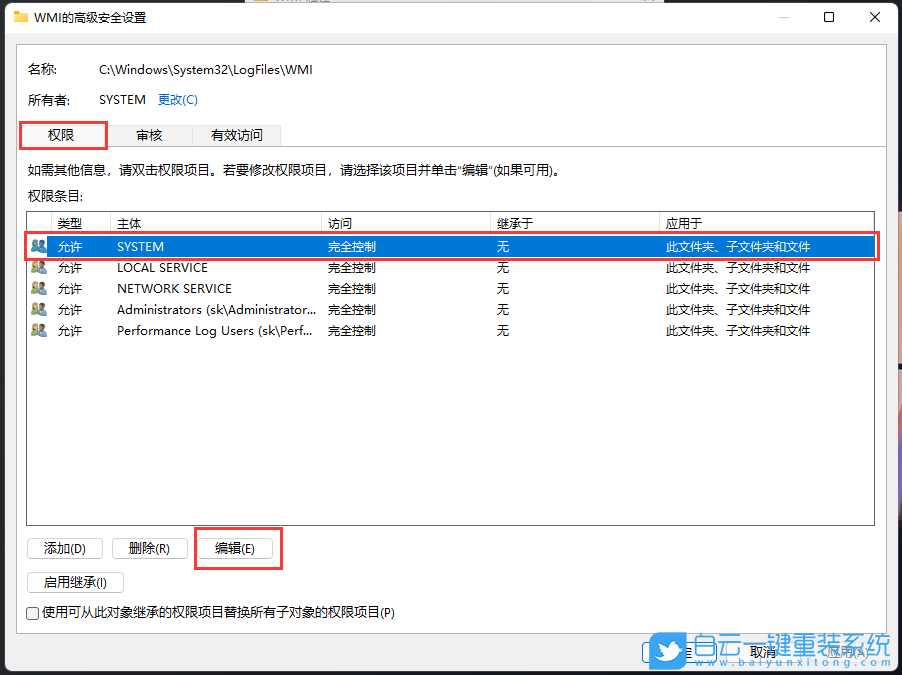
Task: Switch to the 审核 tab
Action: (148, 135)
